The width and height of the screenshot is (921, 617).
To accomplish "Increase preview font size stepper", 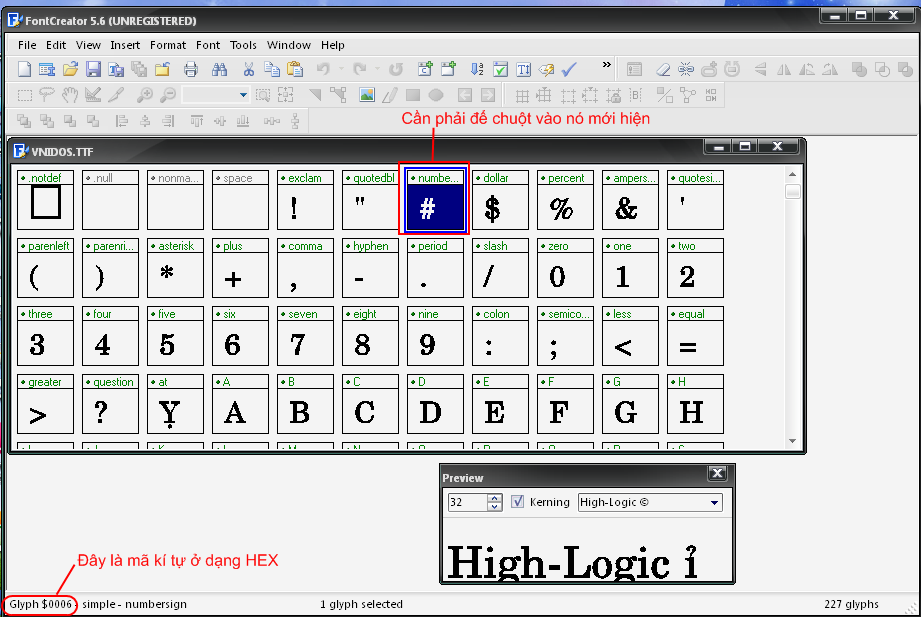I will 495,498.
